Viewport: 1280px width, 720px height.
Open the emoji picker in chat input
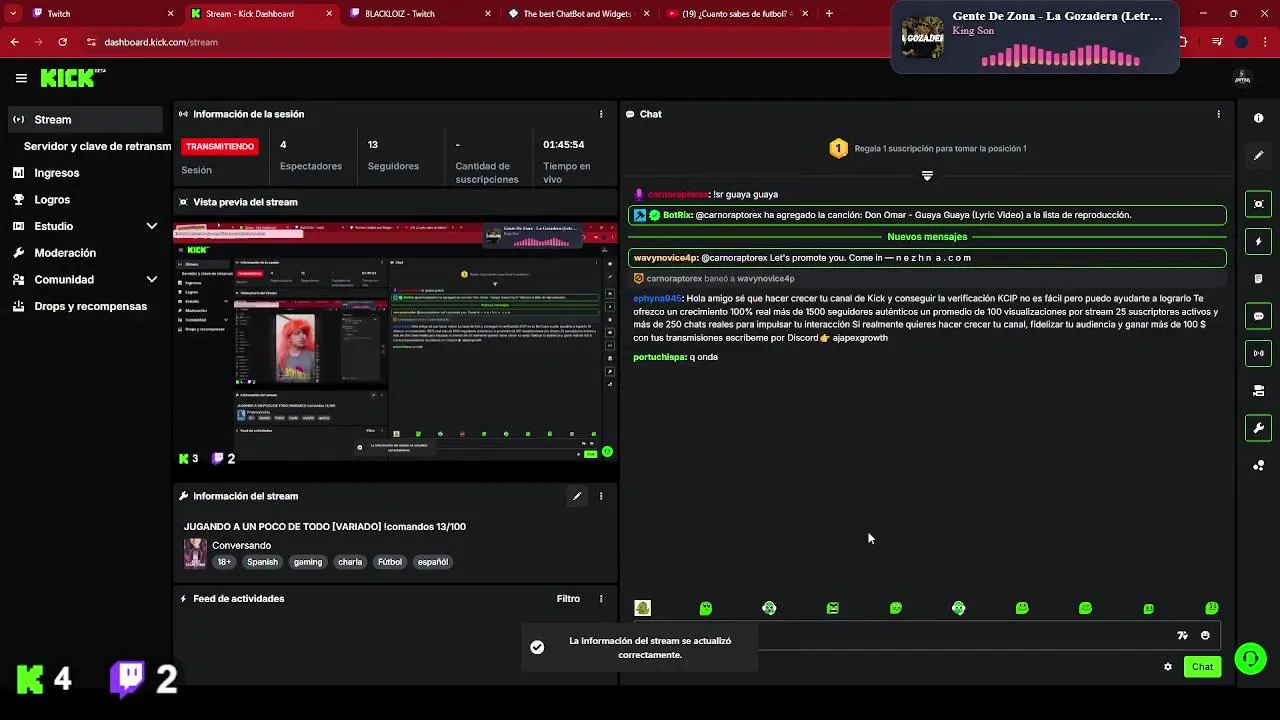1205,636
